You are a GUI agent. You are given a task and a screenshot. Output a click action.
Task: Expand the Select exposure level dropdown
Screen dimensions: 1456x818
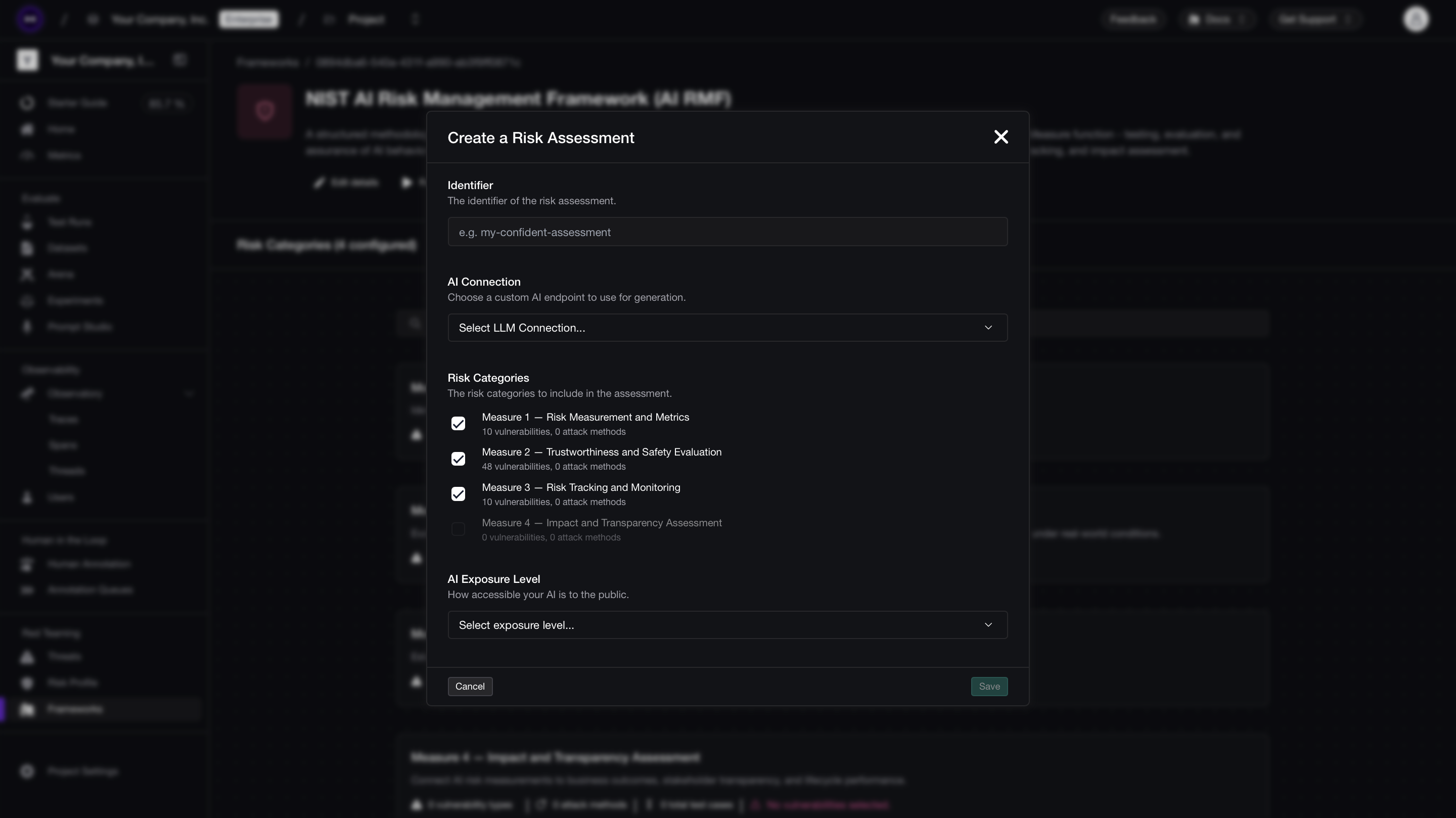click(727, 625)
